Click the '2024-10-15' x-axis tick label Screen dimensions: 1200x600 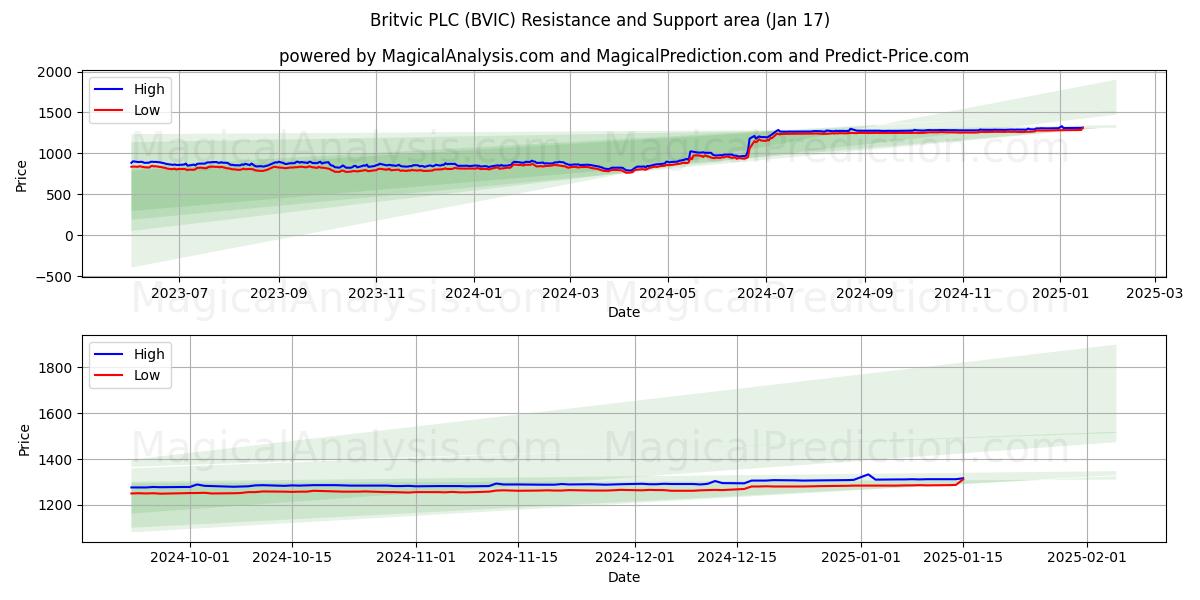[292, 559]
